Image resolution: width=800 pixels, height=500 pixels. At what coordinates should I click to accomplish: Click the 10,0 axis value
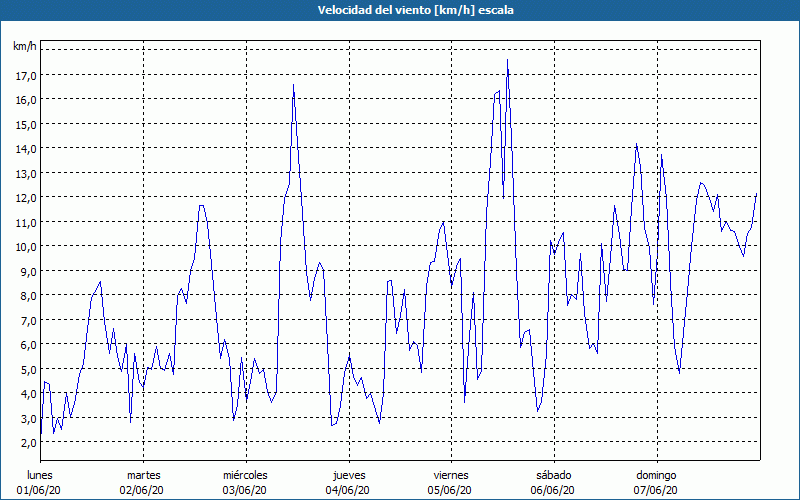click(x=26, y=247)
